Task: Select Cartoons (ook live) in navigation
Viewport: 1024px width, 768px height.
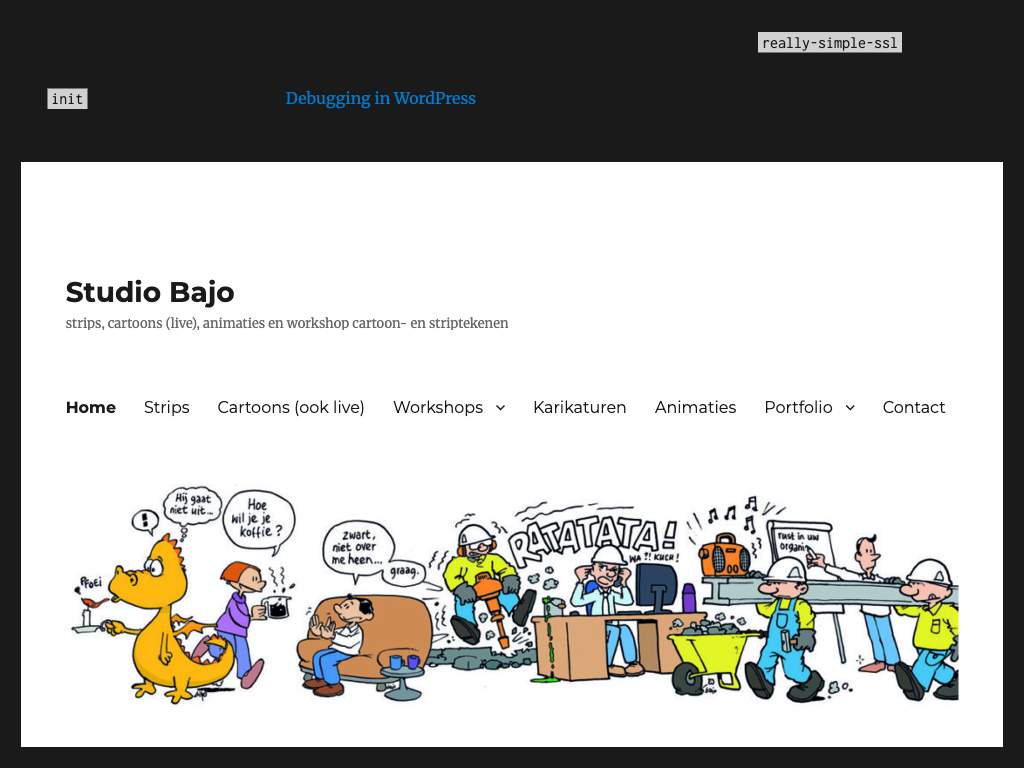Action: tap(291, 407)
